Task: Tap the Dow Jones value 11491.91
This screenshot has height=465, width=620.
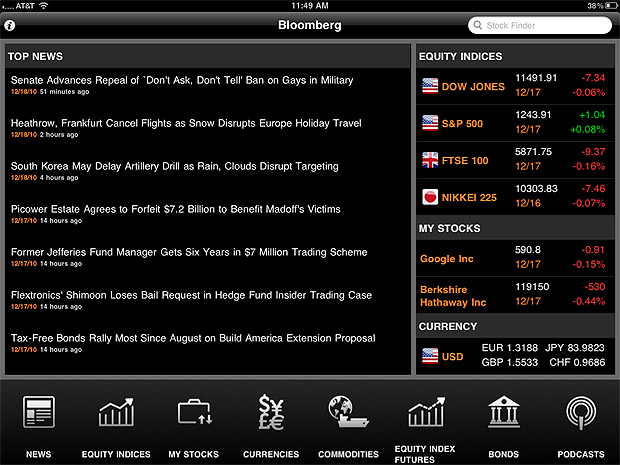Action: pyautogui.click(x=536, y=78)
